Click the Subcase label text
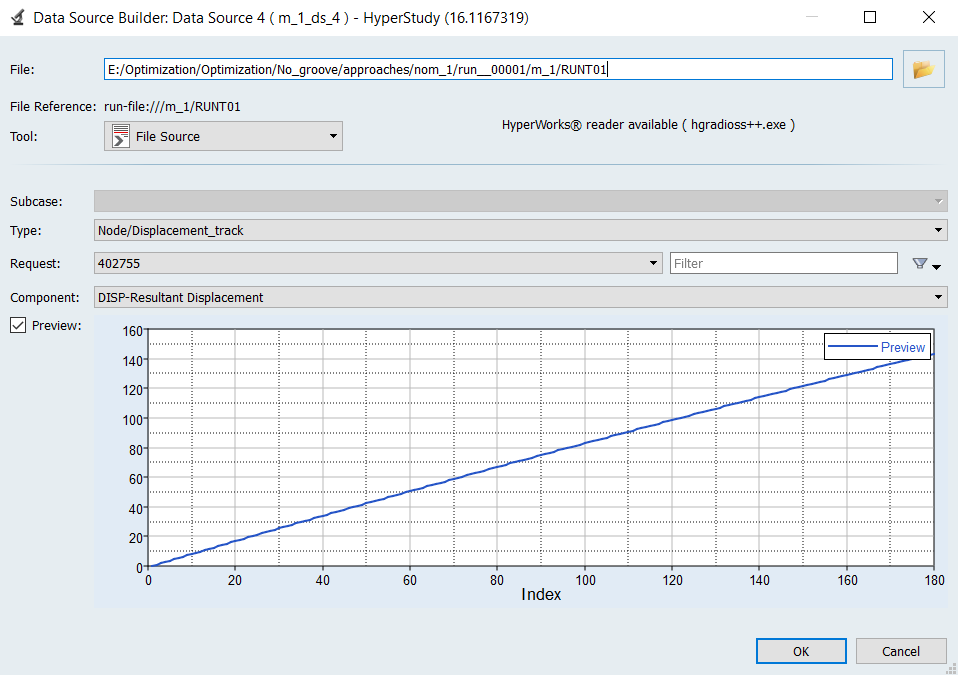This screenshot has height=675, width=958. (x=36, y=202)
